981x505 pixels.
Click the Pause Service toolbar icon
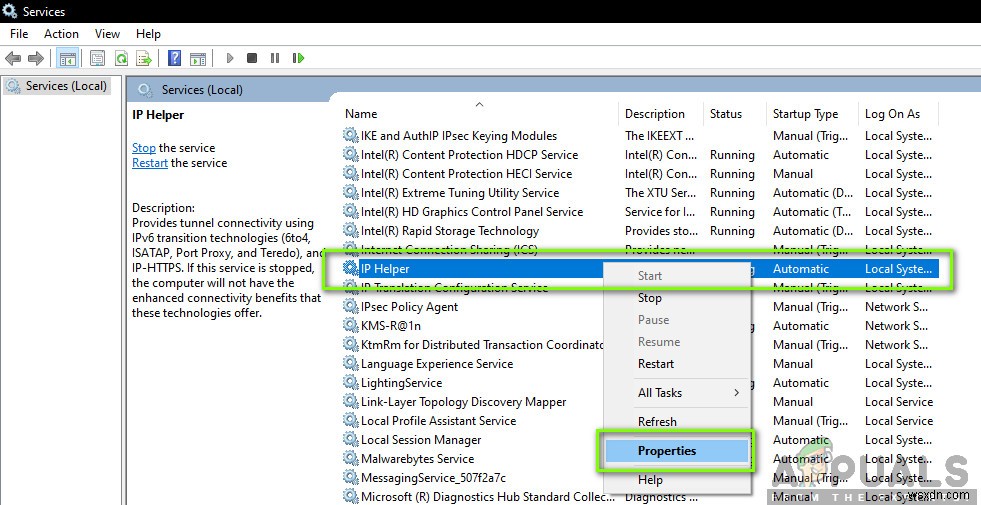click(x=275, y=58)
